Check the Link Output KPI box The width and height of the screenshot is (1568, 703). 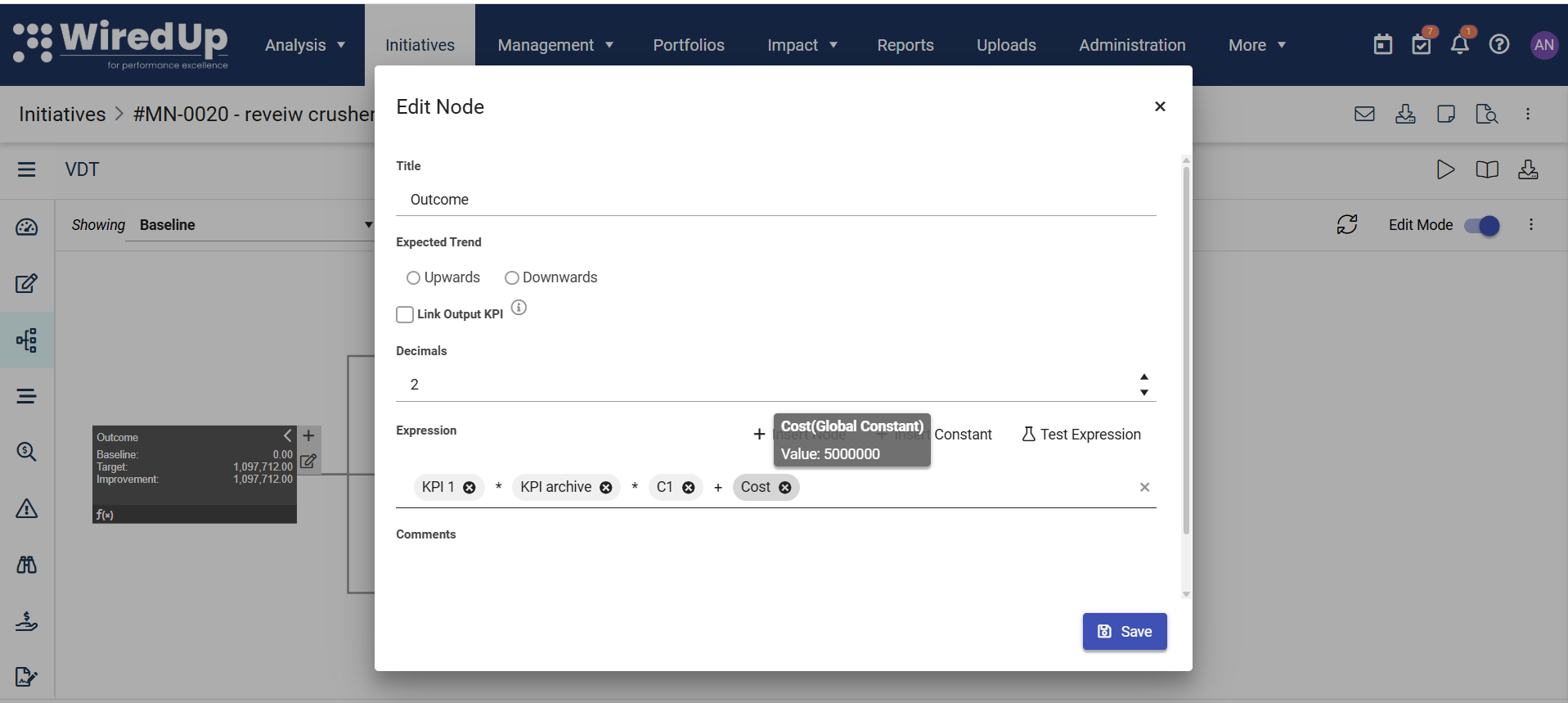pyautogui.click(x=405, y=314)
